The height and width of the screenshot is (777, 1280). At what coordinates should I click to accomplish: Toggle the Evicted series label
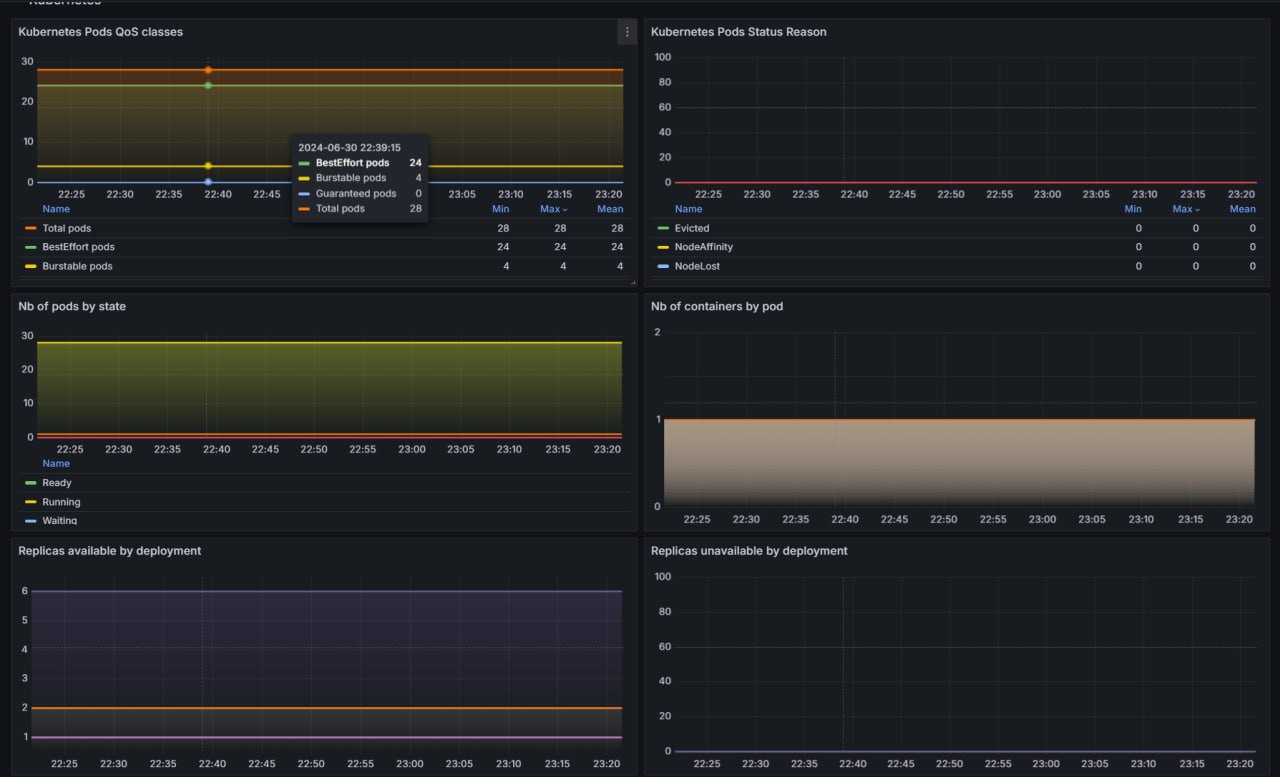[692, 228]
